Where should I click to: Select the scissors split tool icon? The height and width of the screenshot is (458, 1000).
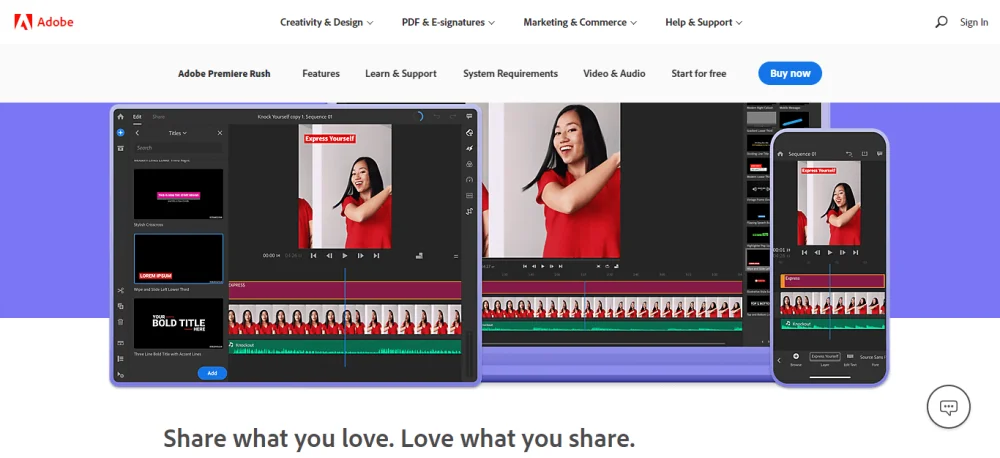point(120,291)
